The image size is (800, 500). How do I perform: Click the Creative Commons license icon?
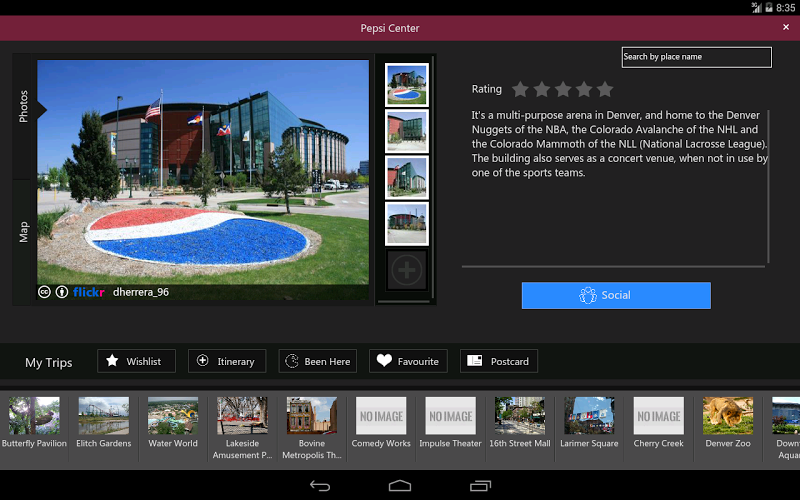click(44, 292)
